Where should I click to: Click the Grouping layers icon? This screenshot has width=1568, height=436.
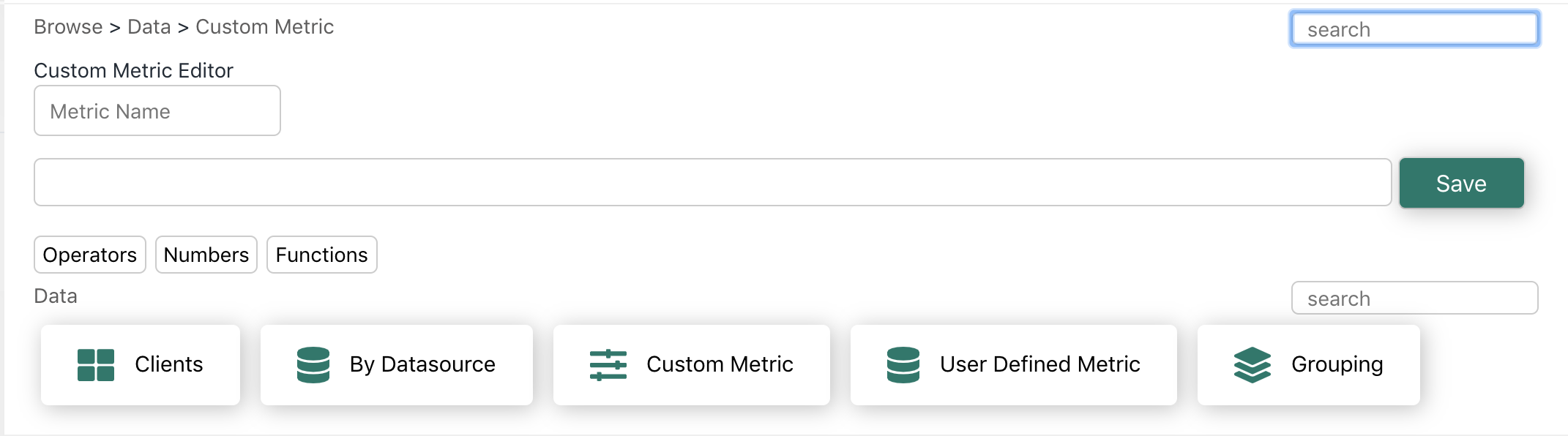click(x=1252, y=365)
